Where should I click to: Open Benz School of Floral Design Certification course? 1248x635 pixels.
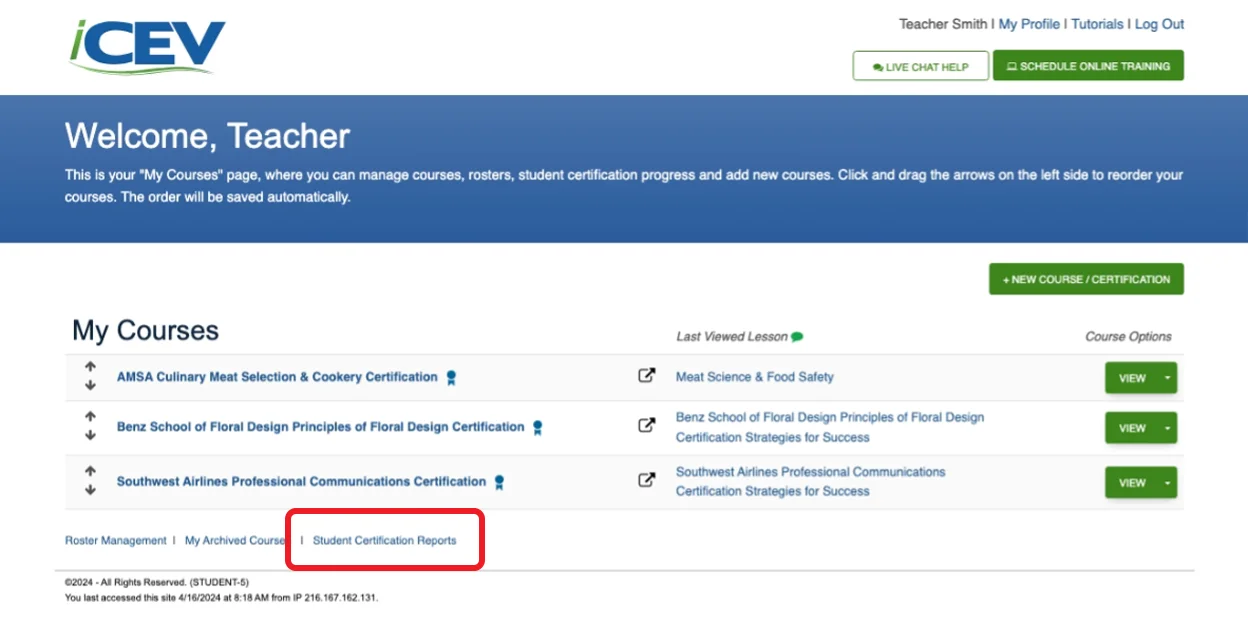coord(320,426)
